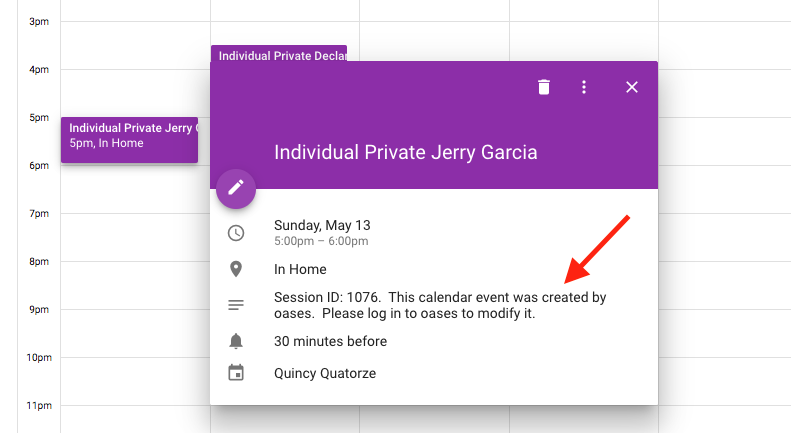Click the notification bell icon
791x433 pixels.
(x=236, y=341)
